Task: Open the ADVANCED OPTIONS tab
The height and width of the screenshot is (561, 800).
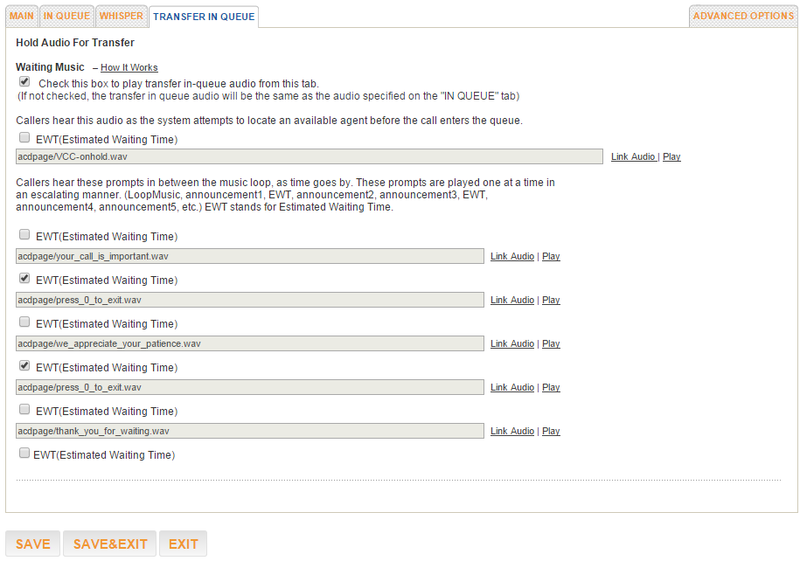Action: [x=743, y=16]
